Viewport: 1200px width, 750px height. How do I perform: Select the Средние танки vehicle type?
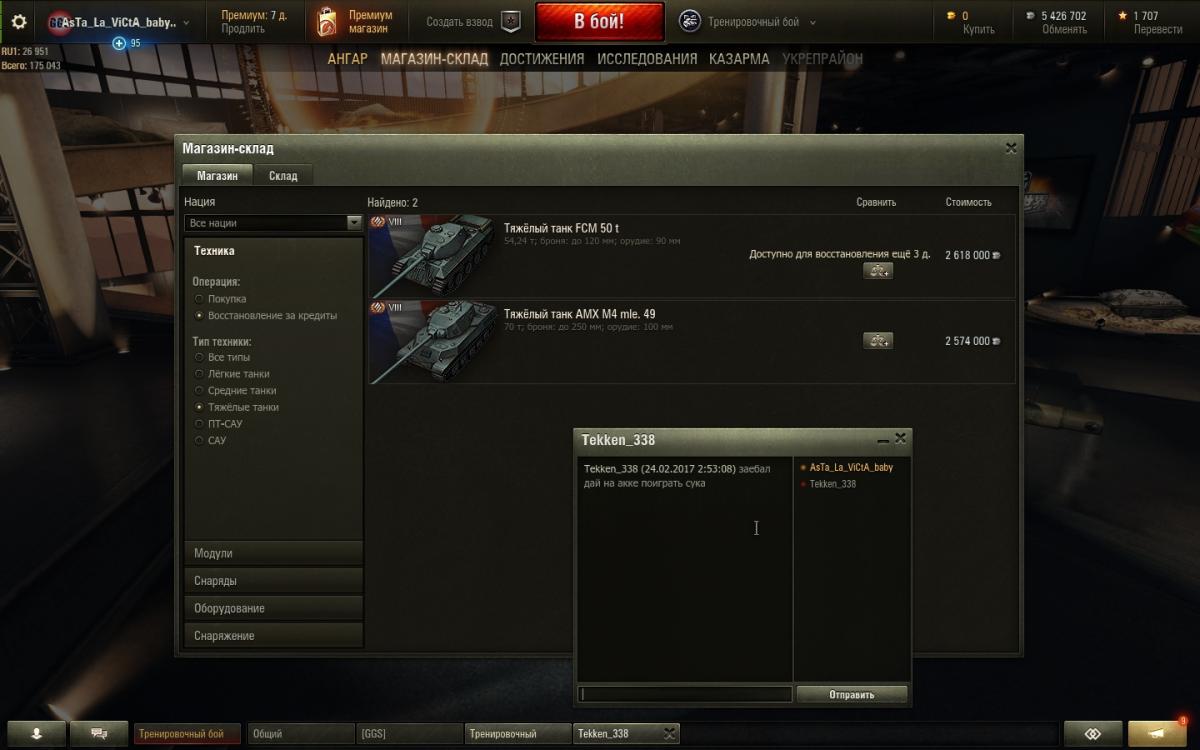199,391
